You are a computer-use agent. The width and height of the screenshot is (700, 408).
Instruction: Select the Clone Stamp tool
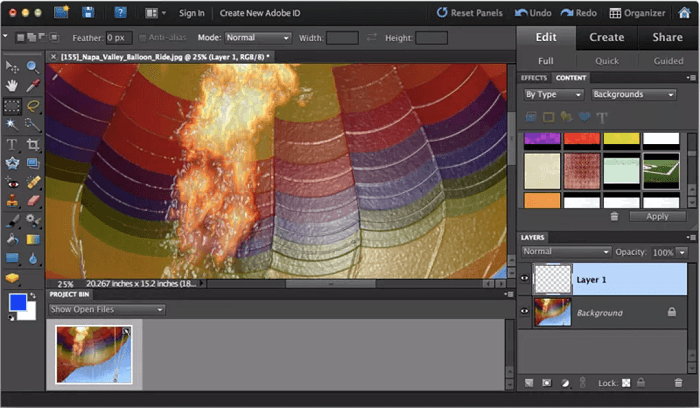point(12,201)
